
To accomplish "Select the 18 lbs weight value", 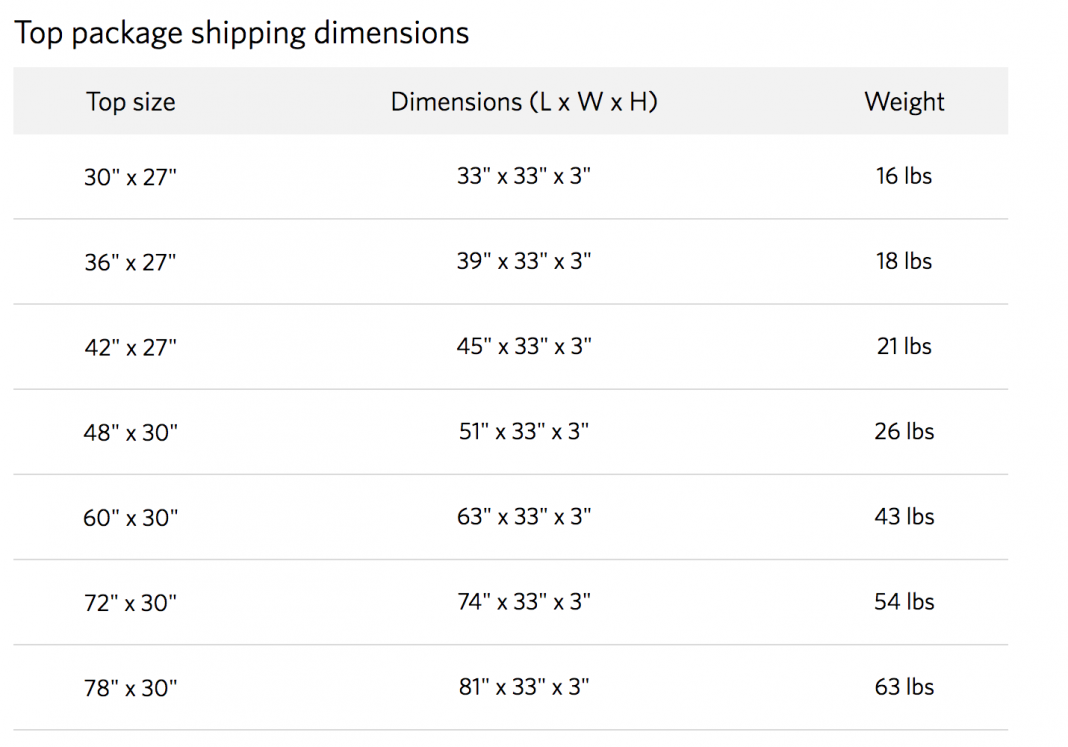I will 904,261.
